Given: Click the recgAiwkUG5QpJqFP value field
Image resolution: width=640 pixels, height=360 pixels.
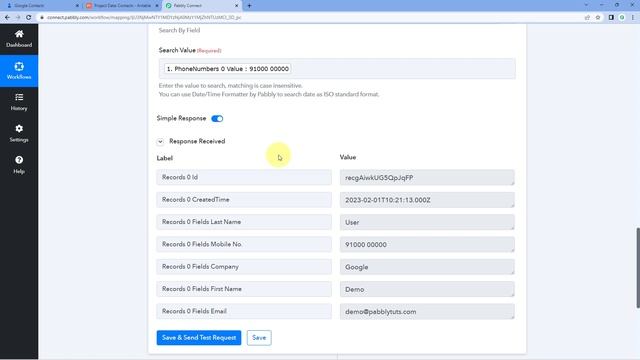Looking at the screenshot, I should tap(427, 178).
